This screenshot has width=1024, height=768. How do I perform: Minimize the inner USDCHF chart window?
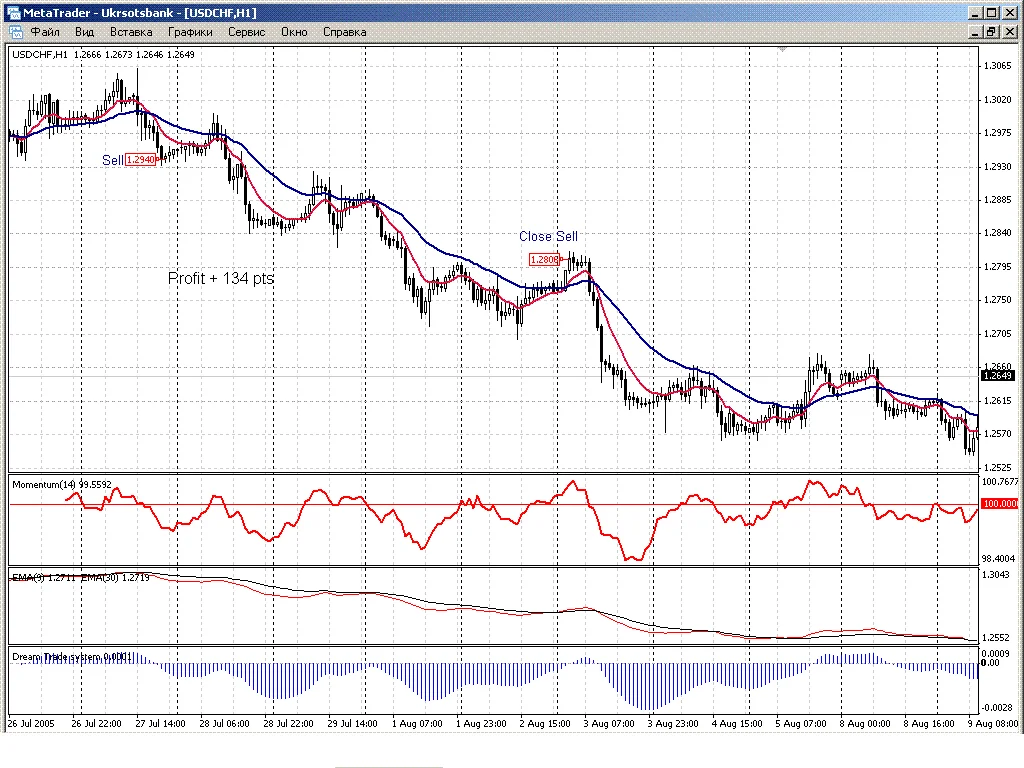point(974,32)
